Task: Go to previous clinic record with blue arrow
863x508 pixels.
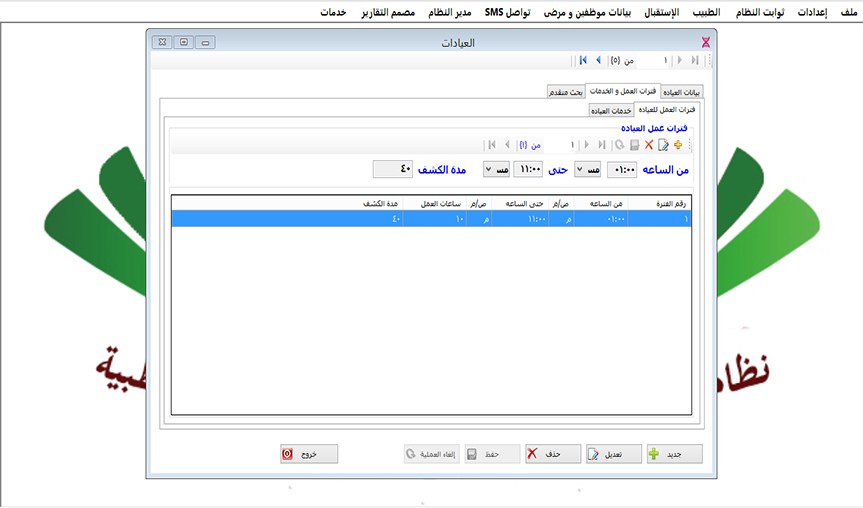Action: pyautogui.click(x=598, y=61)
